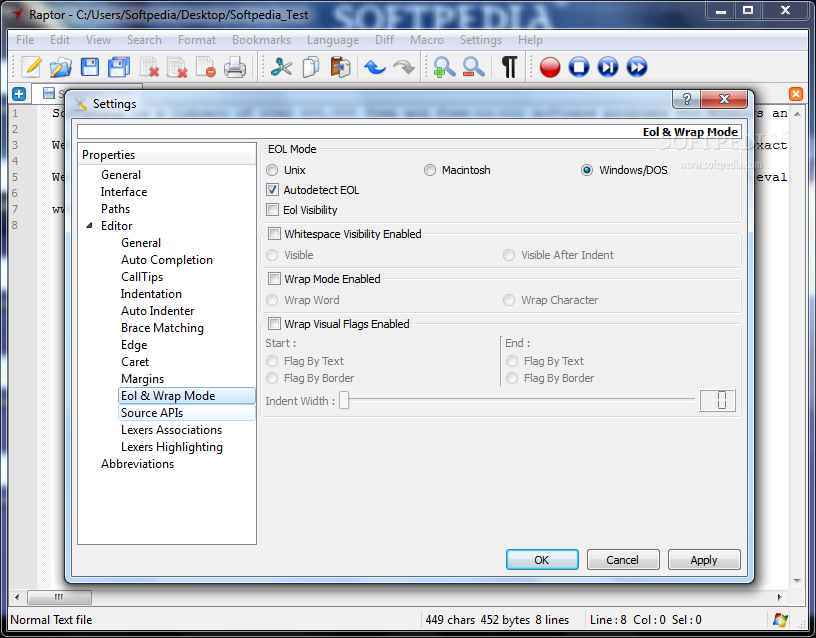
Task: Select Indentation settings
Action: [151, 294]
